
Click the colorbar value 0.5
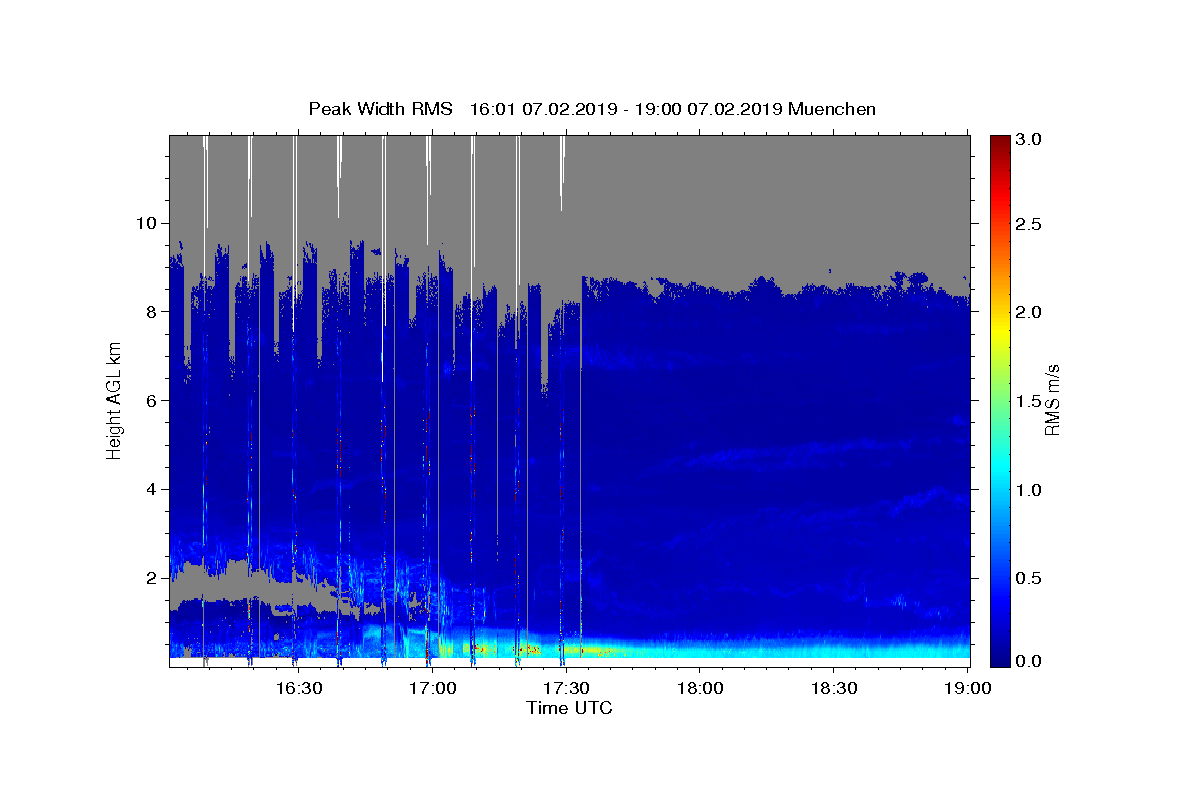1029,578
